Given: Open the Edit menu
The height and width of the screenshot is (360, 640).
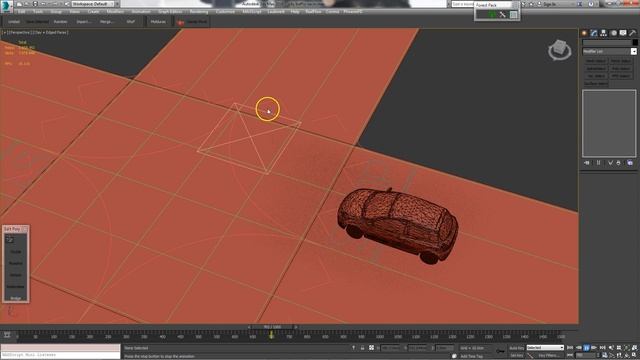Looking at the screenshot, I should 22,12.
